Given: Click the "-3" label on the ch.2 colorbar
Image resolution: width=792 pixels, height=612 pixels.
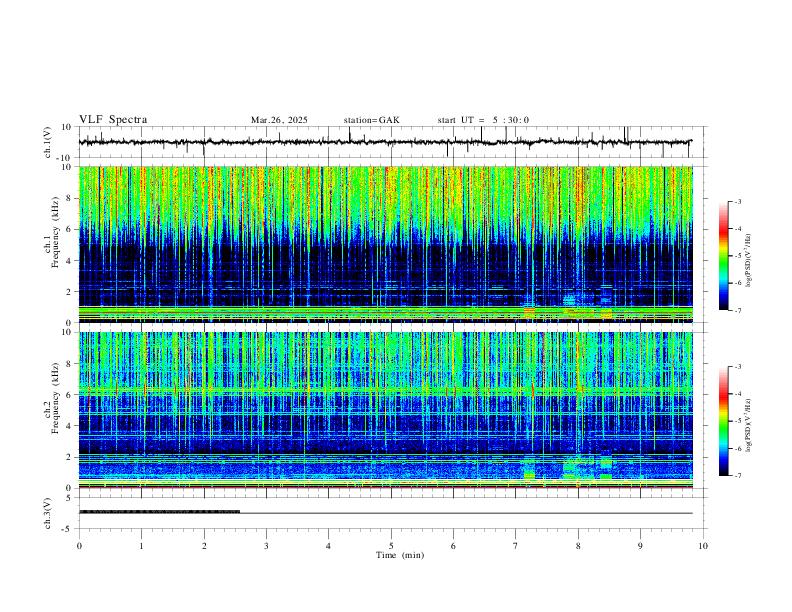Looking at the screenshot, I should point(737,367).
